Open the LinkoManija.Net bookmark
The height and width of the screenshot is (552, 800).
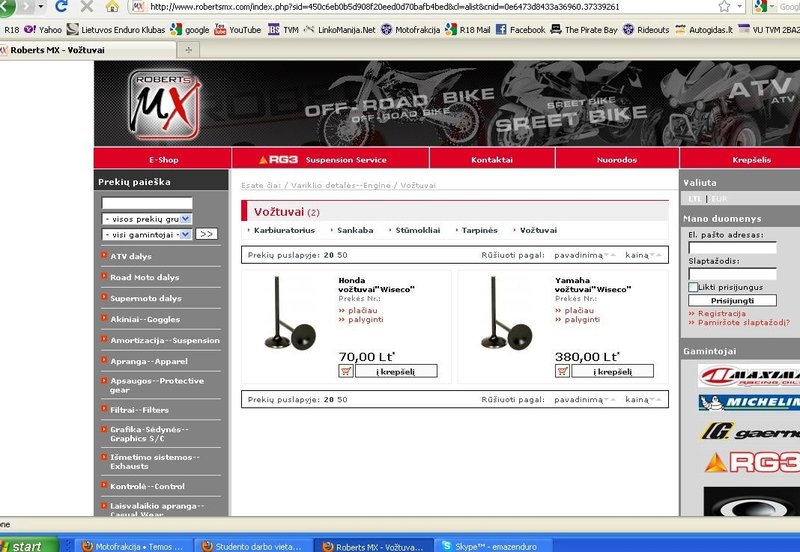pyautogui.click(x=339, y=30)
